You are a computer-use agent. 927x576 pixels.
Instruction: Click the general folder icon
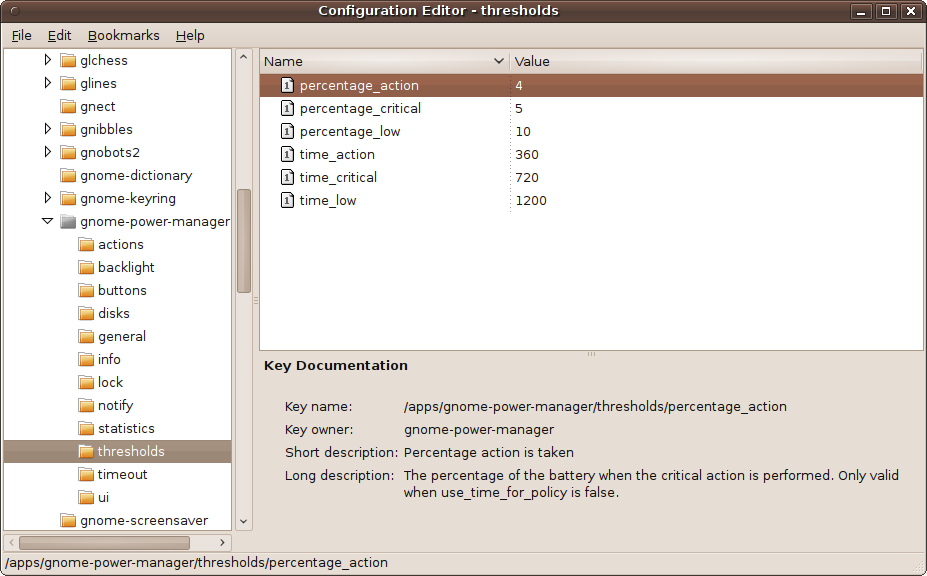pos(86,336)
